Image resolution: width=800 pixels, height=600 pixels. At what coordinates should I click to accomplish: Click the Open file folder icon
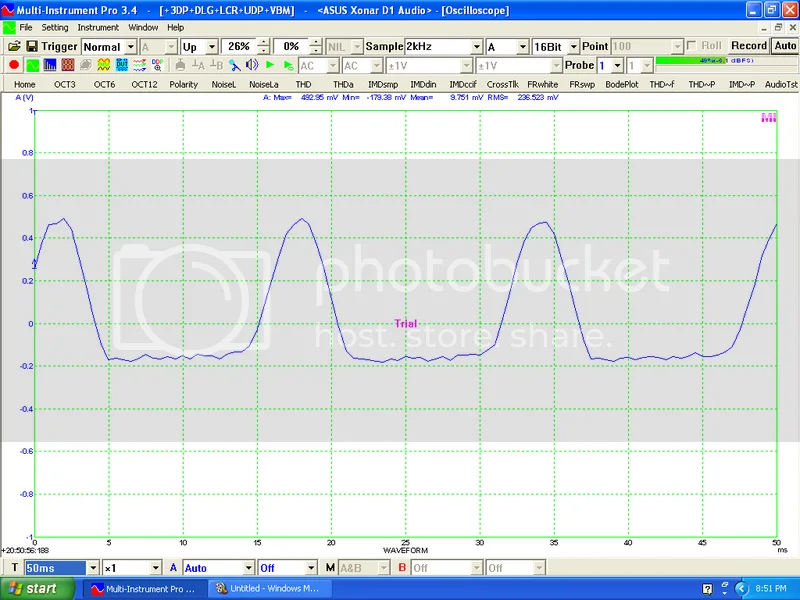[14, 46]
